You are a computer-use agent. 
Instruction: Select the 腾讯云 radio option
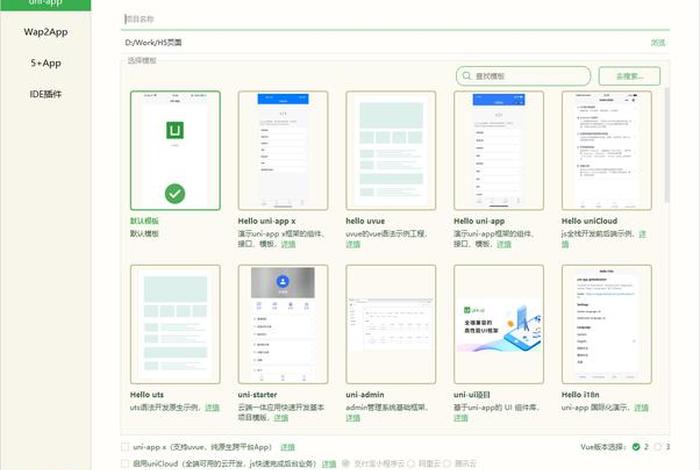click(447, 464)
